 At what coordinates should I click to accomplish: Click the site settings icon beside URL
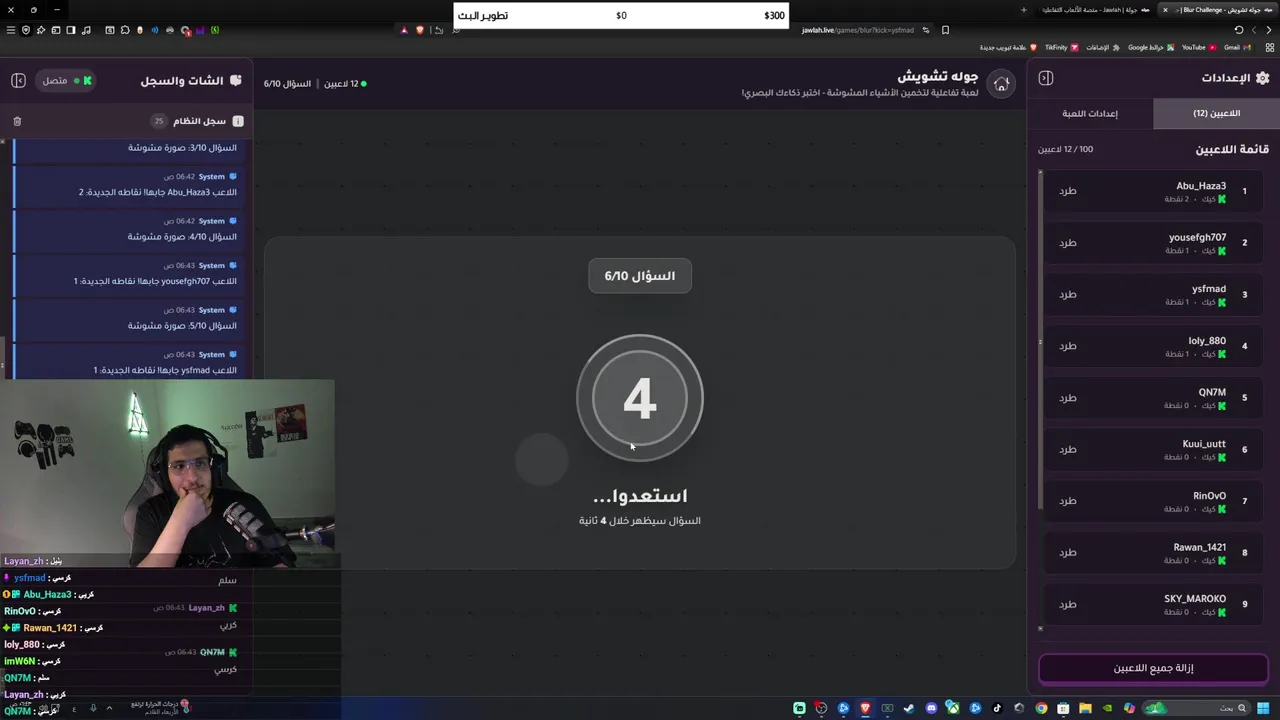pyautogui.click(x=926, y=30)
